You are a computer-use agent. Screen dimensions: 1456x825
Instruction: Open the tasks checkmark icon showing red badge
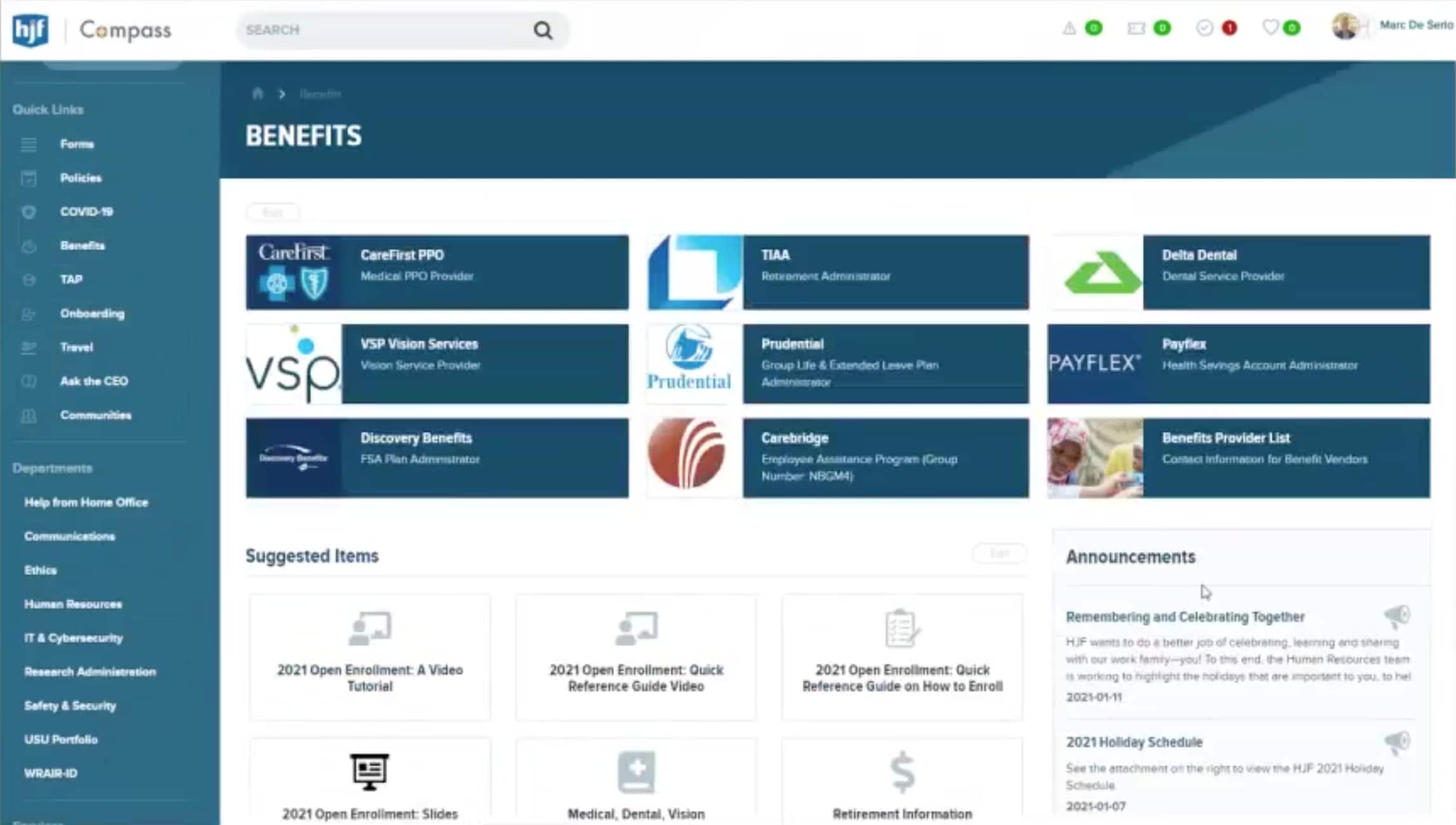[x=1203, y=29]
